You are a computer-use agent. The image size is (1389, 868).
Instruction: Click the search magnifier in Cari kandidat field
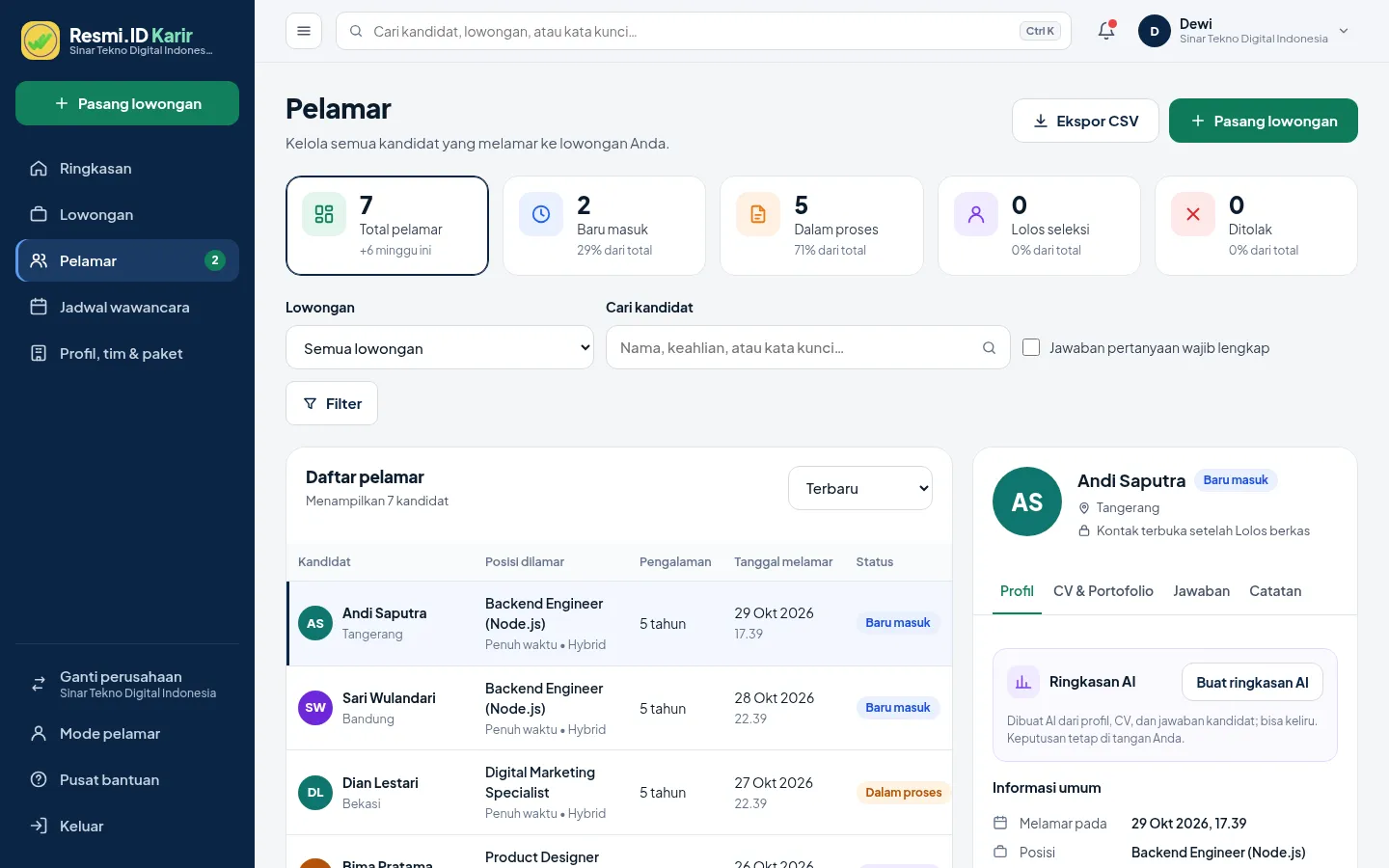(x=989, y=348)
